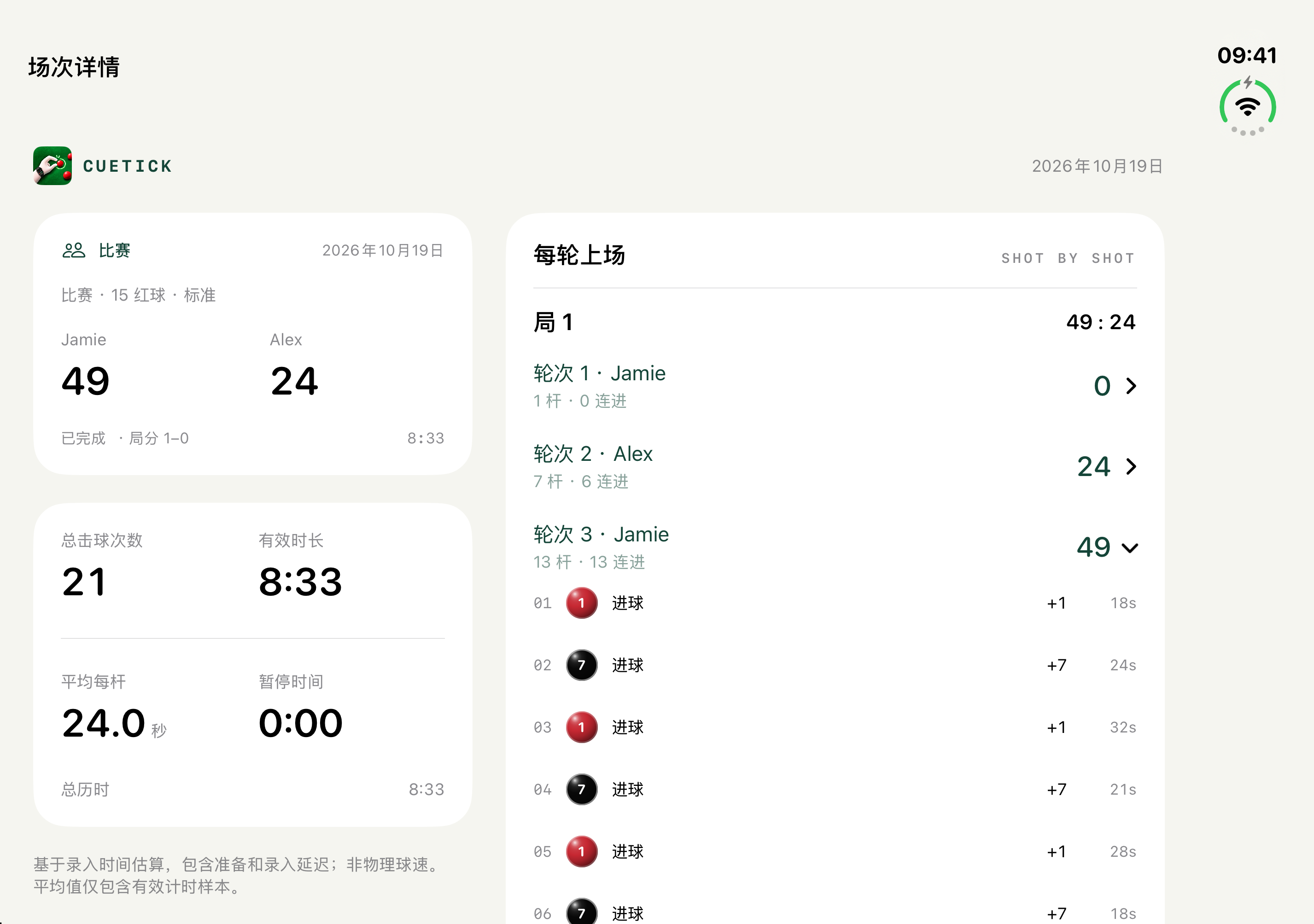Click the 场次详情 page title
The image size is (1314, 924).
pos(74,67)
